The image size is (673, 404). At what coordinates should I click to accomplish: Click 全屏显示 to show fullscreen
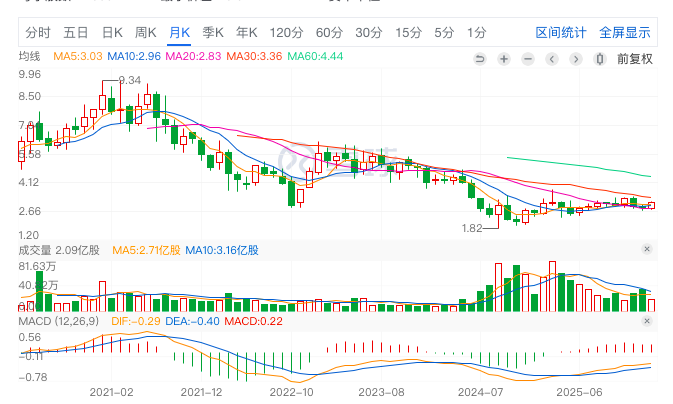coord(625,32)
